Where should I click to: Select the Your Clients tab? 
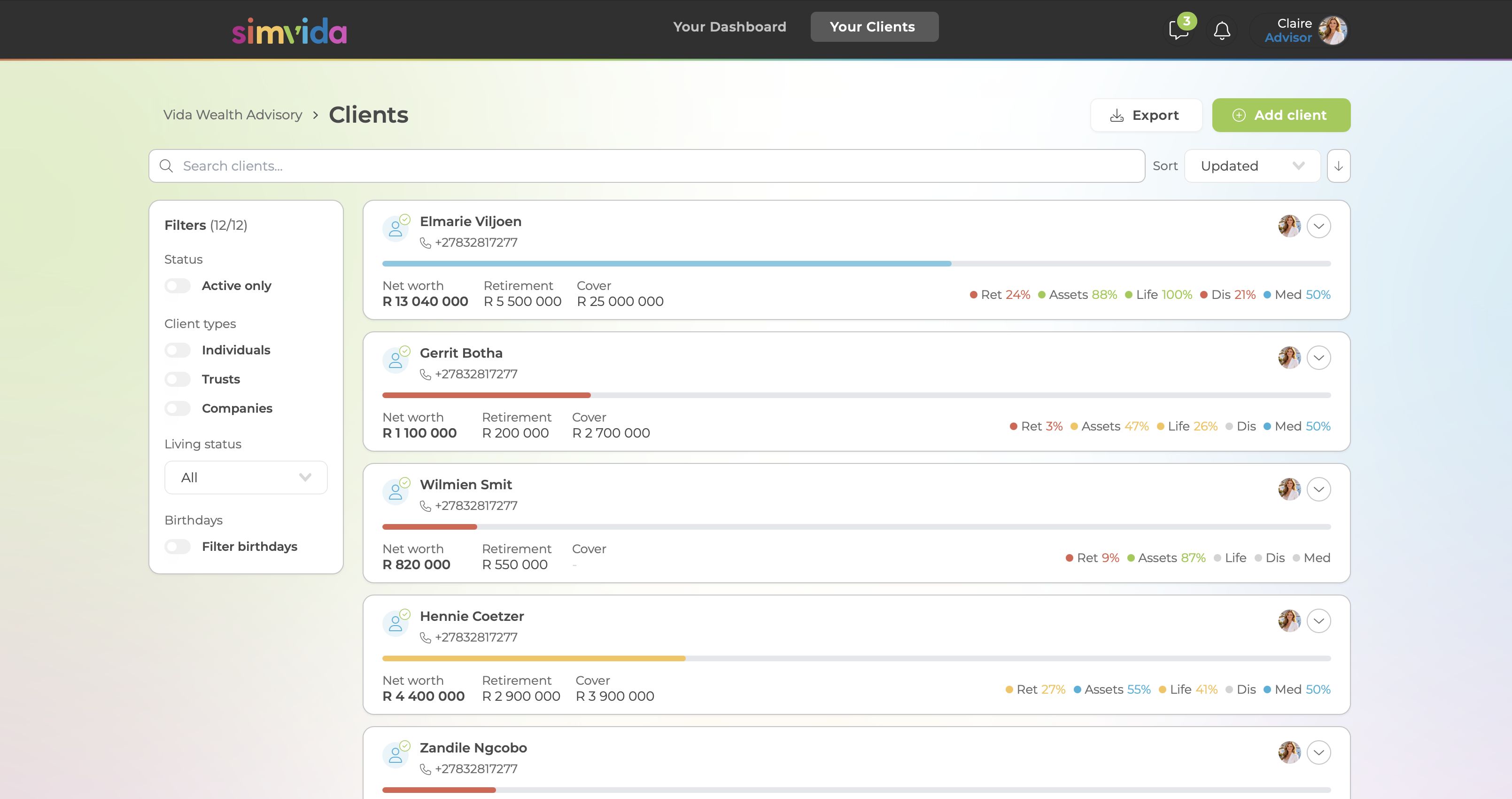coord(875,27)
